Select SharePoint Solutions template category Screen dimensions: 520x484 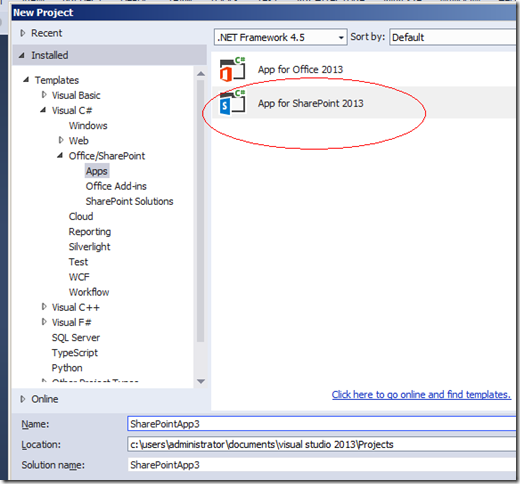point(129,201)
